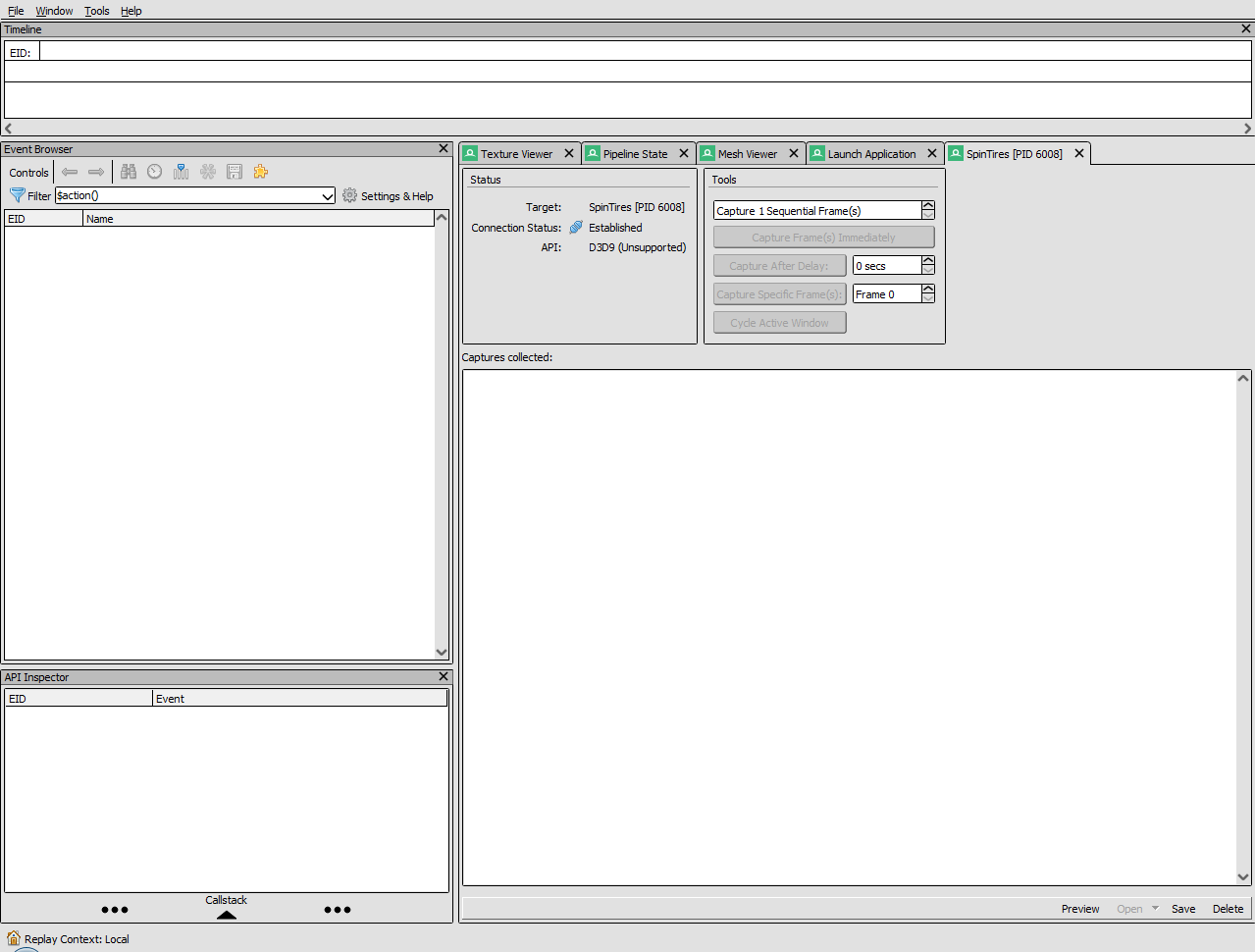Click Event column header in API Inspector
1255x952 pixels.
point(299,698)
